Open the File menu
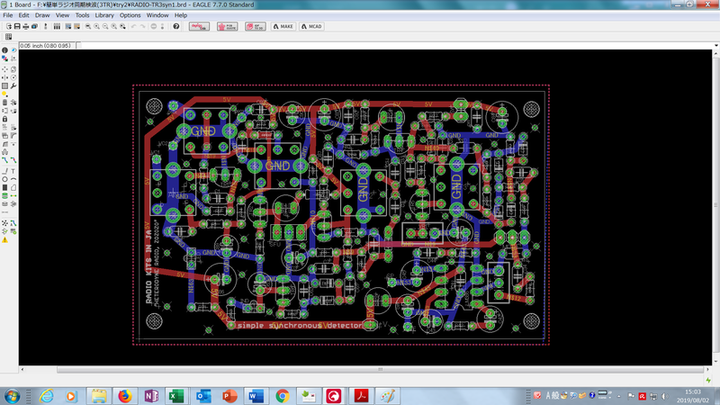The height and width of the screenshot is (405, 720). coord(8,16)
